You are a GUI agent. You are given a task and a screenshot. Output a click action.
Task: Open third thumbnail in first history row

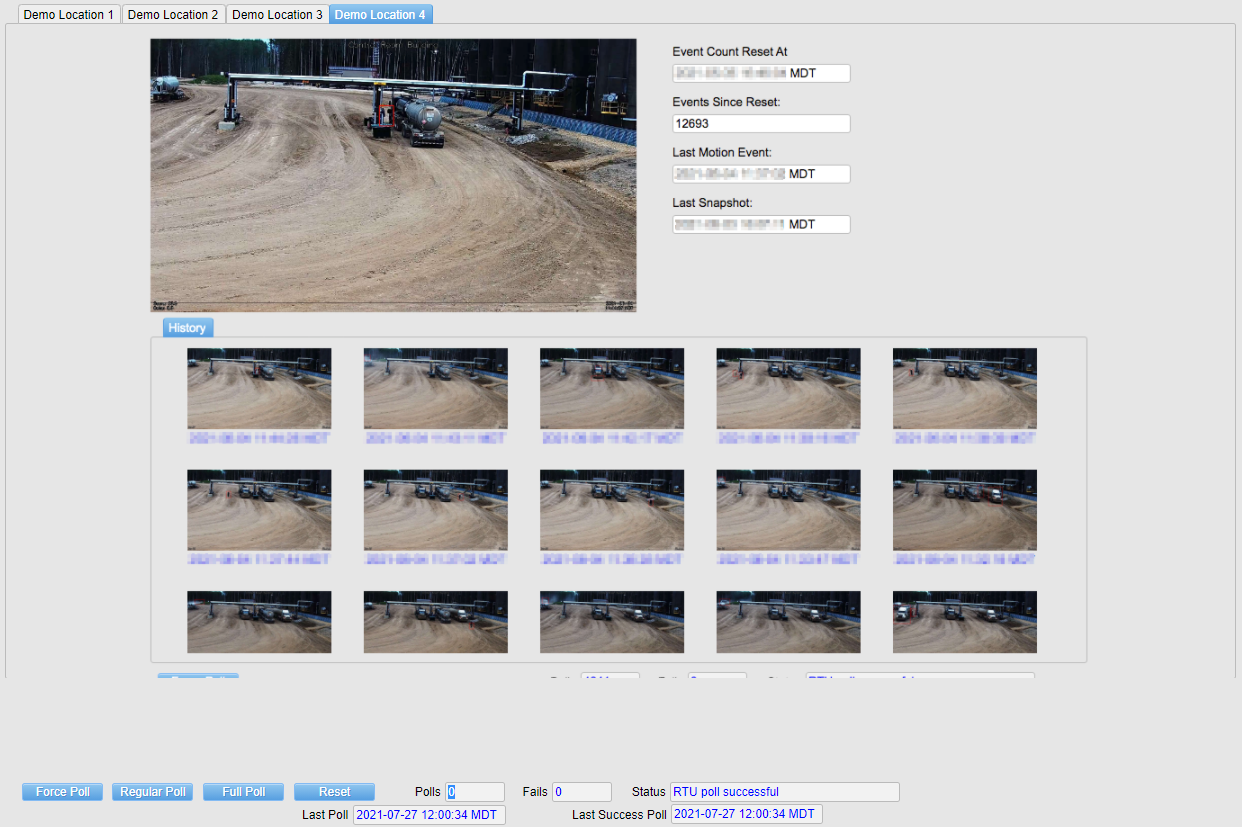pyautogui.click(x=612, y=389)
